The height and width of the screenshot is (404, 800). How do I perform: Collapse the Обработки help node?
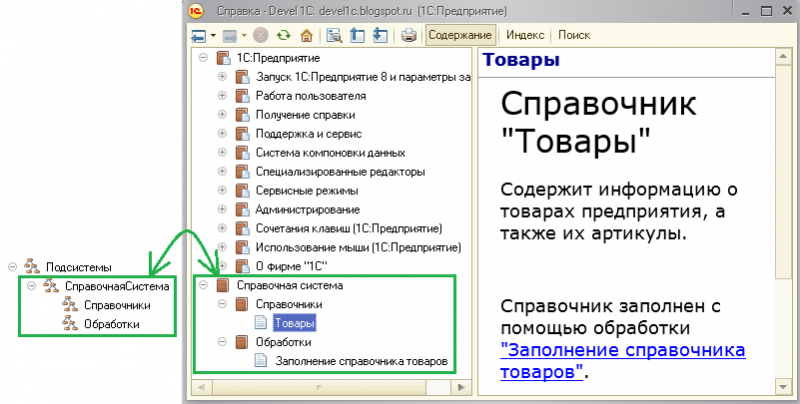click(222, 342)
